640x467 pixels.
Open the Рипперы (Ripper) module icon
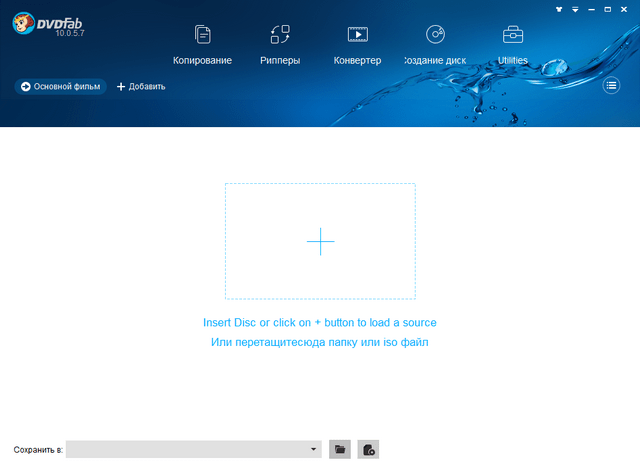[x=280, y=34]
